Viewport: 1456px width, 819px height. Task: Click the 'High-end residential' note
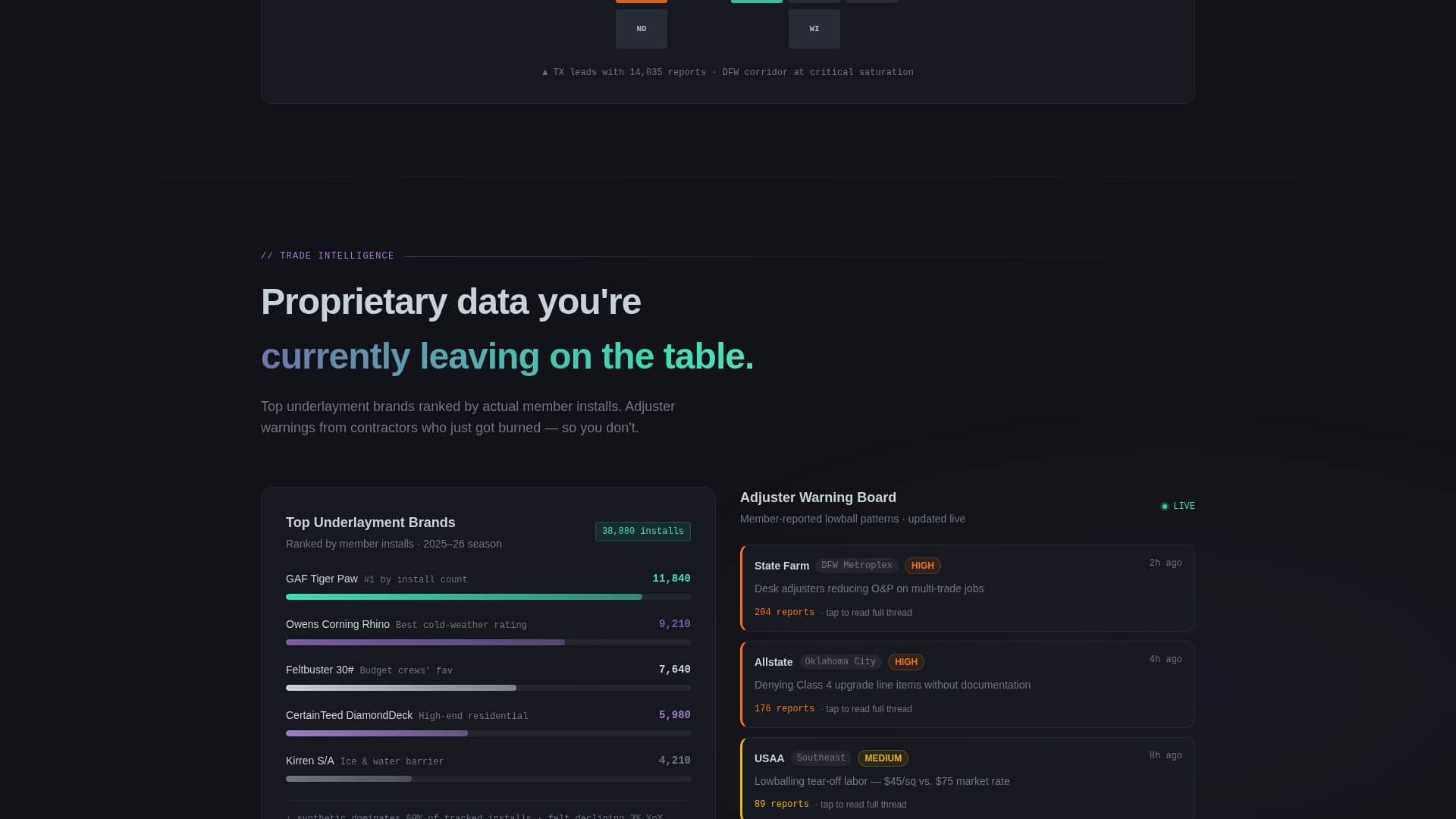pos(473,717)
